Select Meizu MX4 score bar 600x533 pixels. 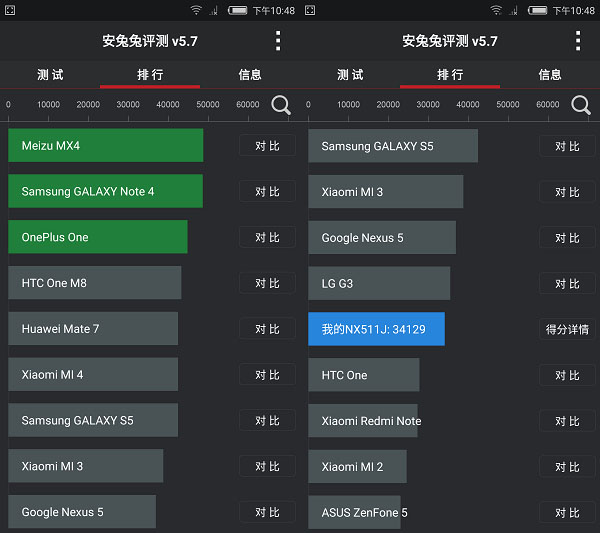pyautogui.click(x=106, y=145)
